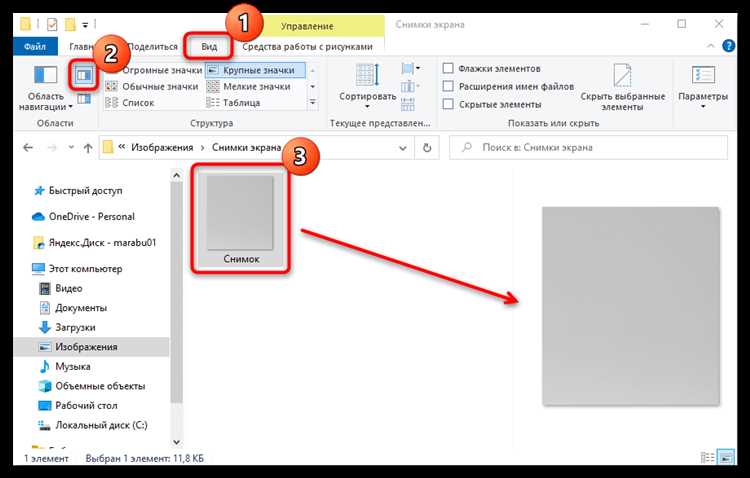Click the Области group label
Screen dimensions: 750x478
pos(55,123)
